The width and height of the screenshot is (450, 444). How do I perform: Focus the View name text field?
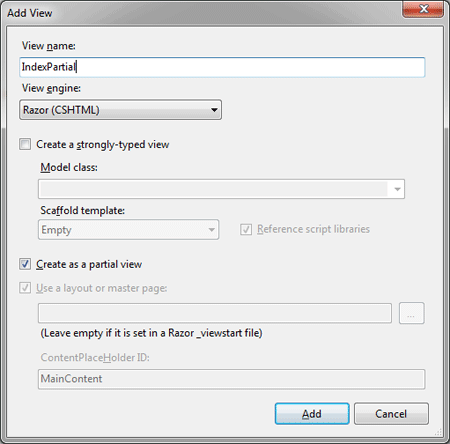pyautogui.click(x=222, y=67)
